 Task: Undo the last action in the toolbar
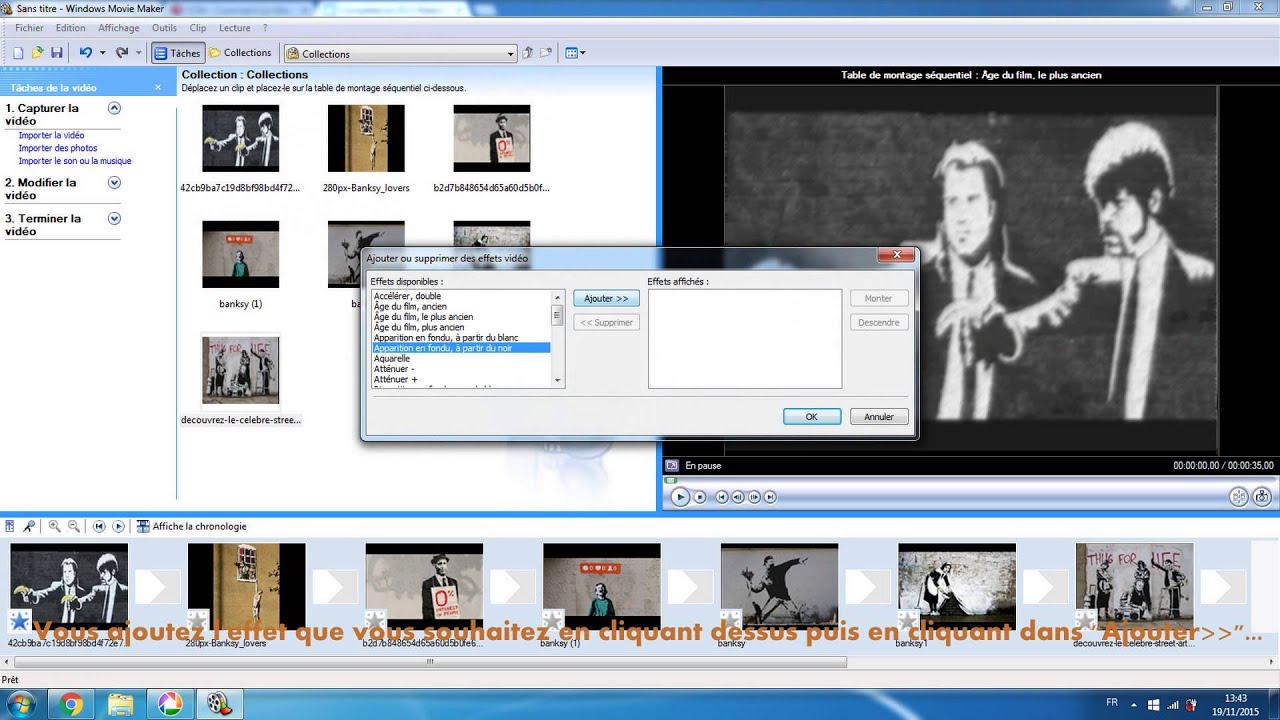tap(85, 53)
